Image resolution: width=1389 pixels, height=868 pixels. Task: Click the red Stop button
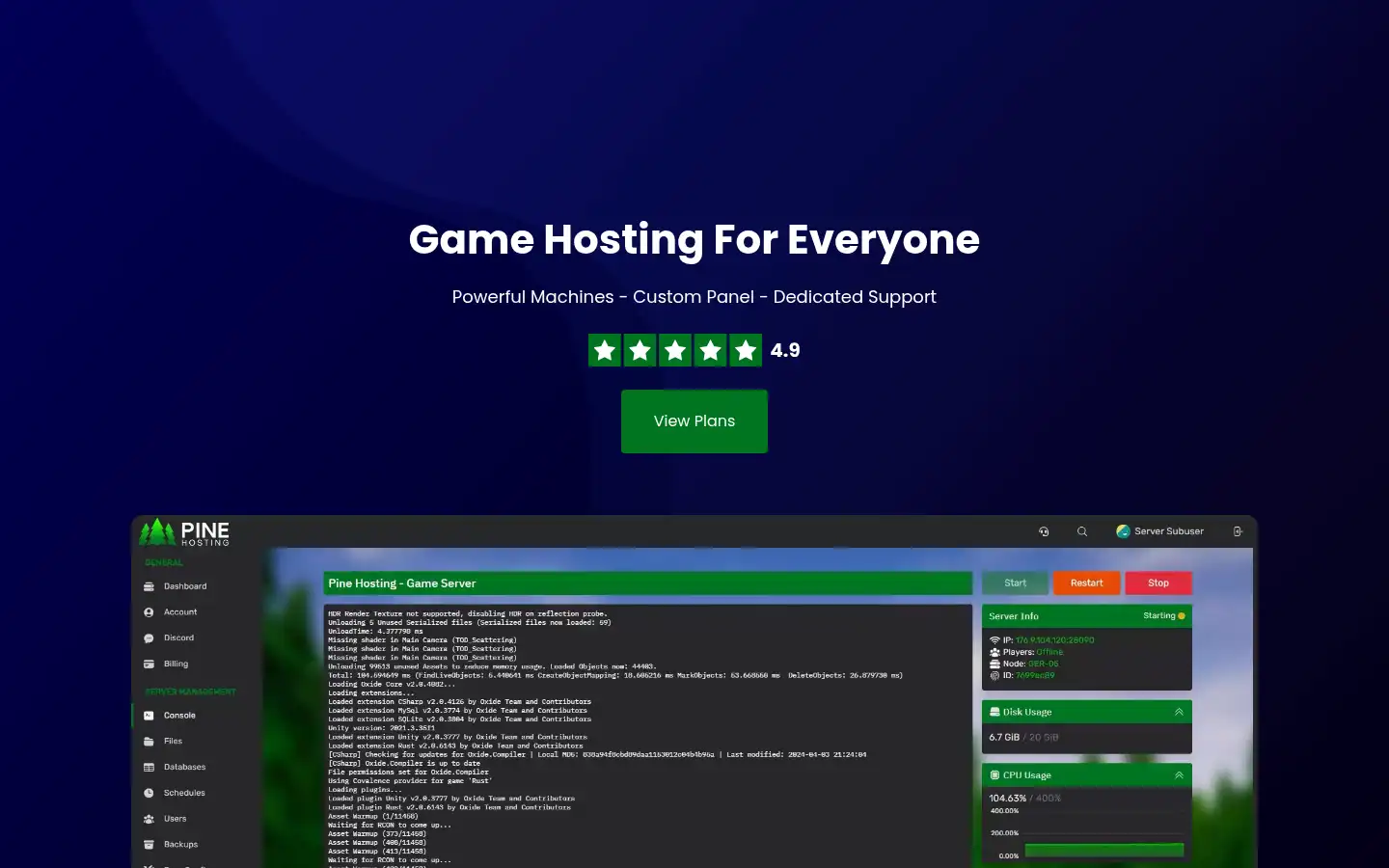[x=1158, y=583]
